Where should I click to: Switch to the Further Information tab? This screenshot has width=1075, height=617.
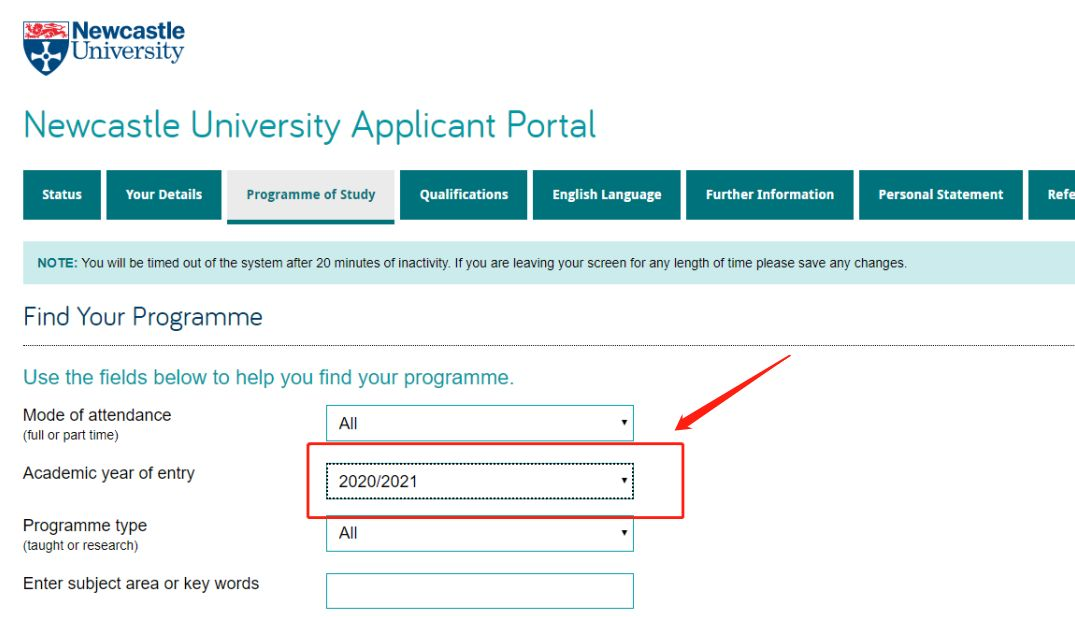(770, 195)
